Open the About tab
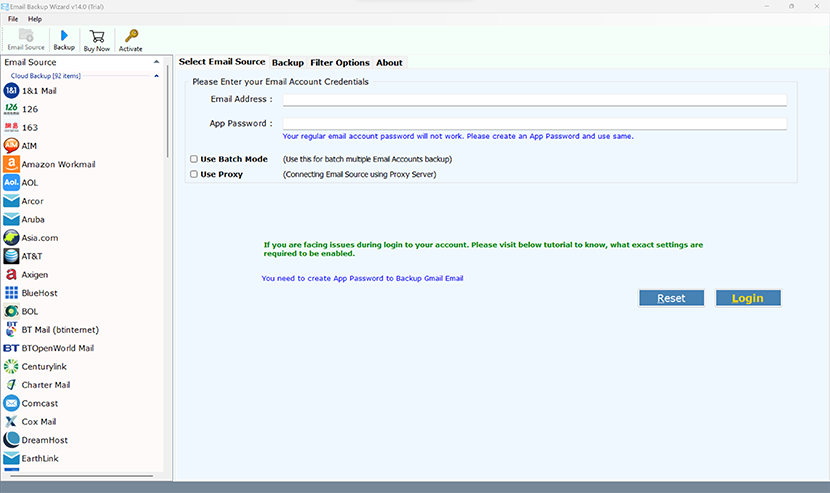The image size is (830, 493). pyautogui.click(x=389, y=62)
